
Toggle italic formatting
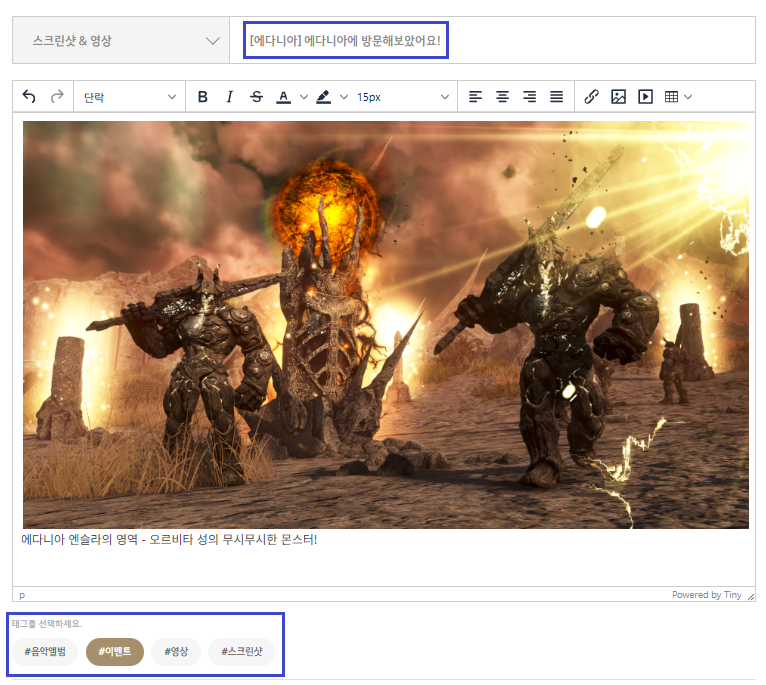pos(229,97)
